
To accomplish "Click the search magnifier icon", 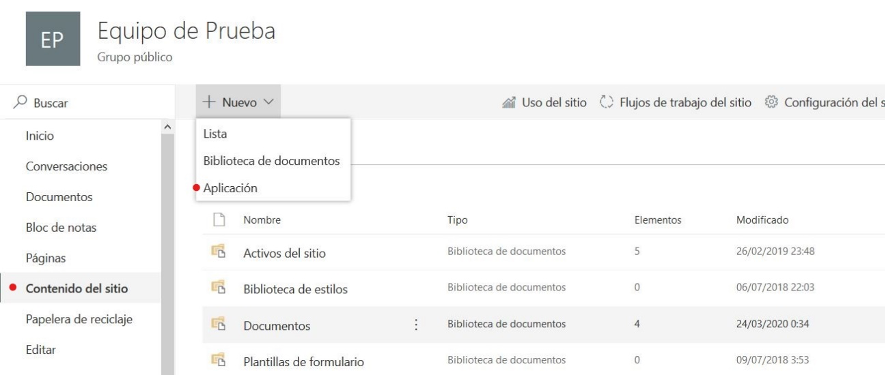I will (20, 102).
